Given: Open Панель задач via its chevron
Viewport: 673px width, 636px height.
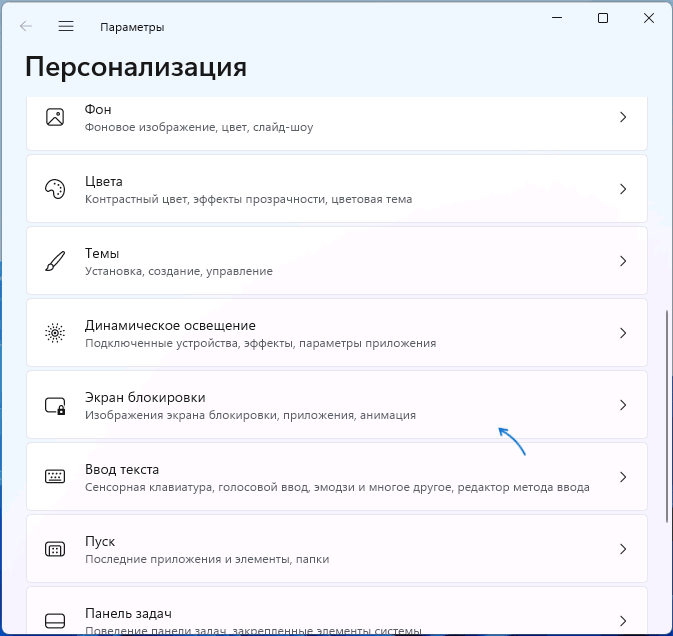Looking at the screenshot, I should coord(623,621).
